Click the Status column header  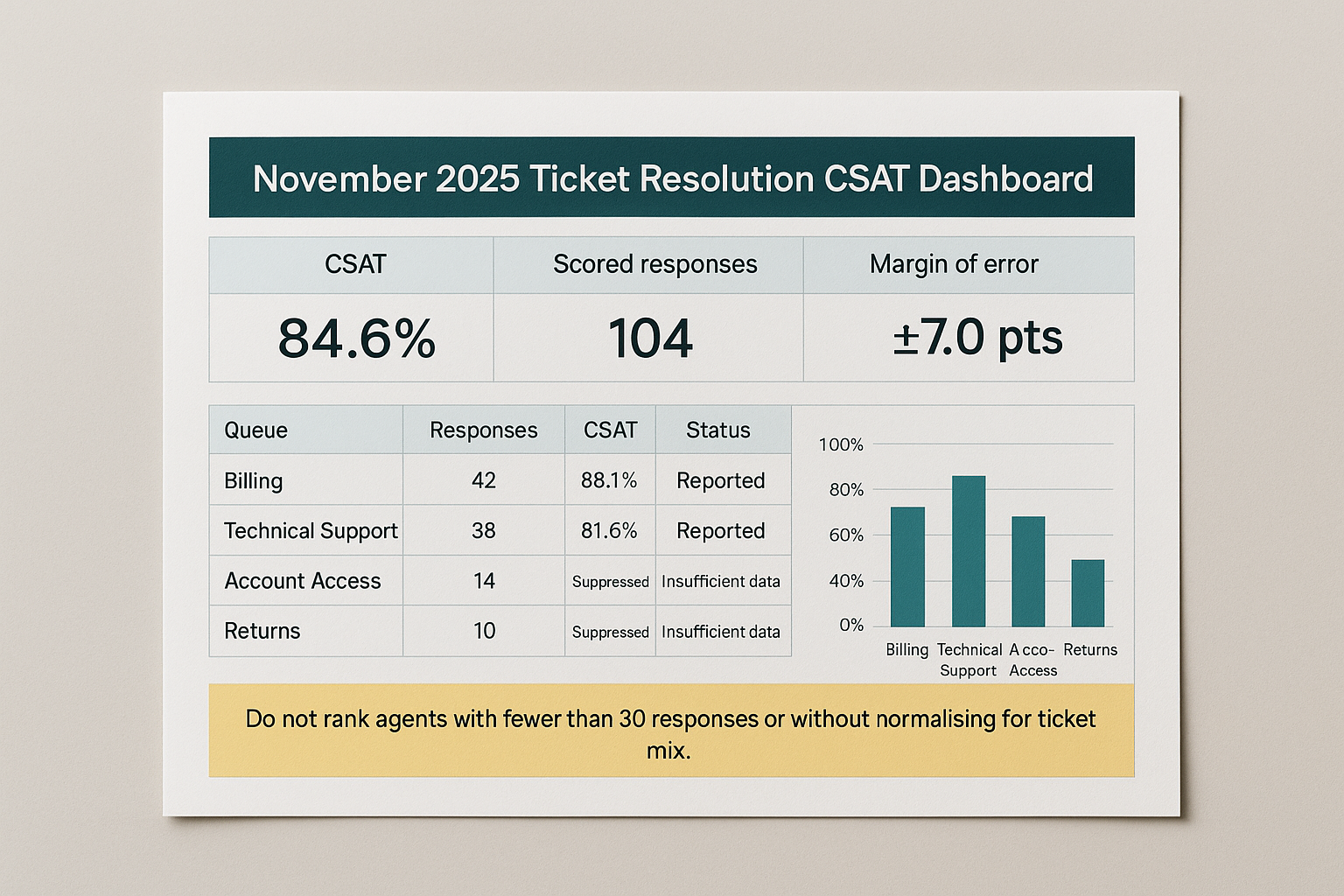click(x=718, y=430)
